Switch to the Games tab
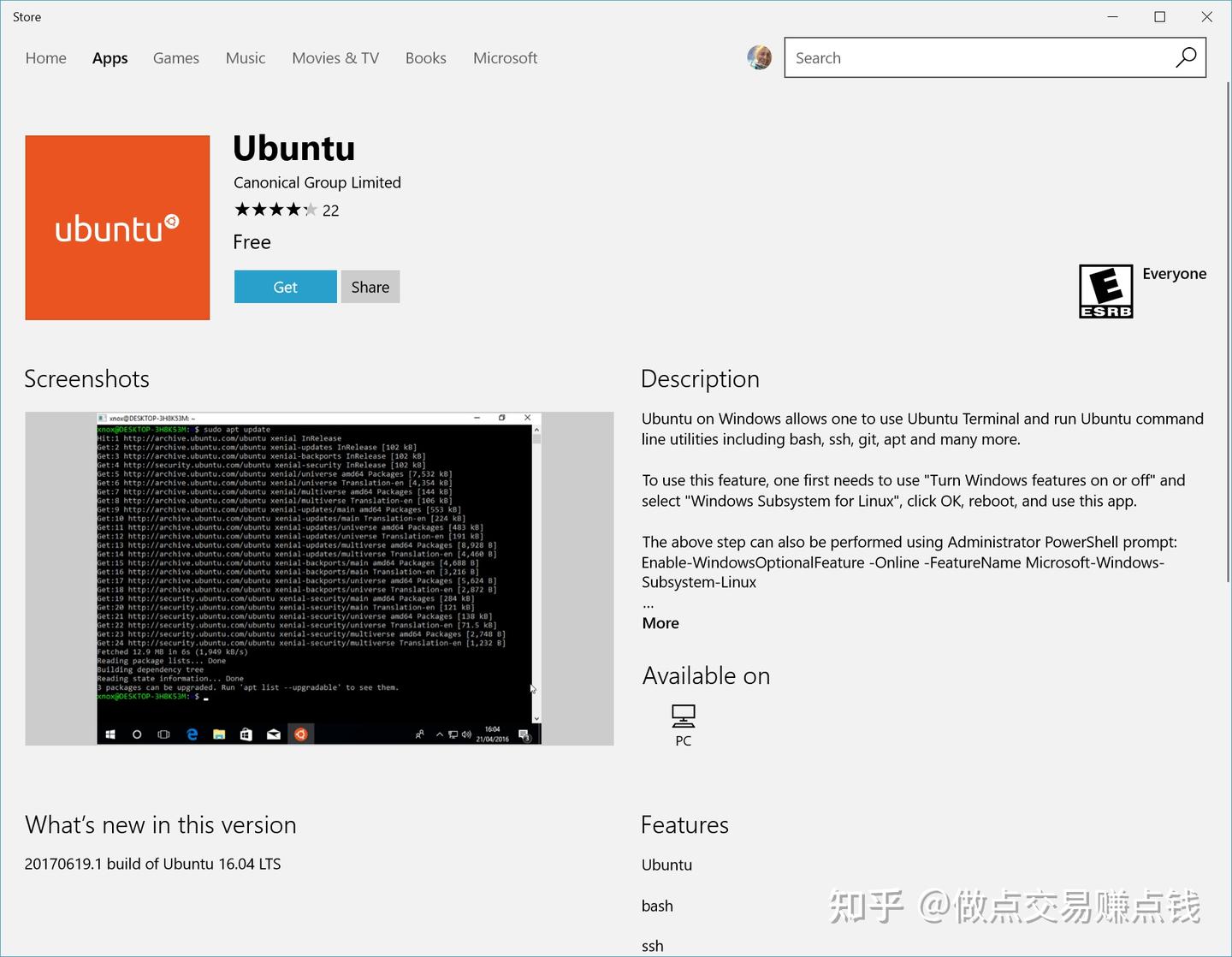1232x957 pixels. tap(175, 57)
